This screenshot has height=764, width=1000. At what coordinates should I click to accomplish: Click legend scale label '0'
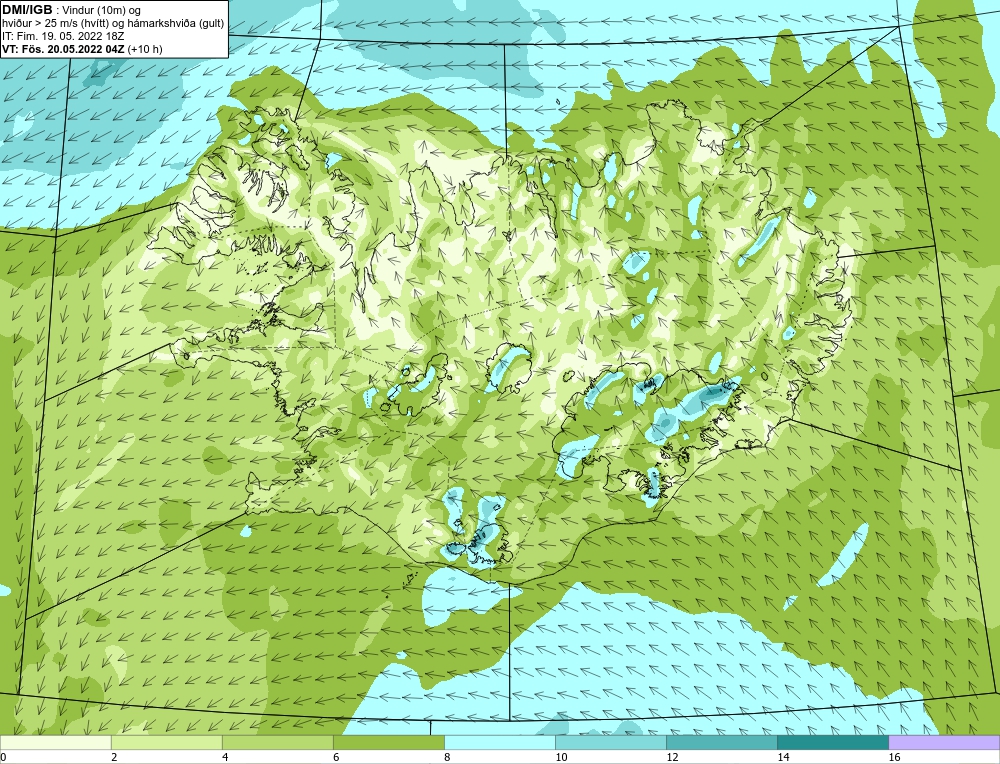pos(3,757)
